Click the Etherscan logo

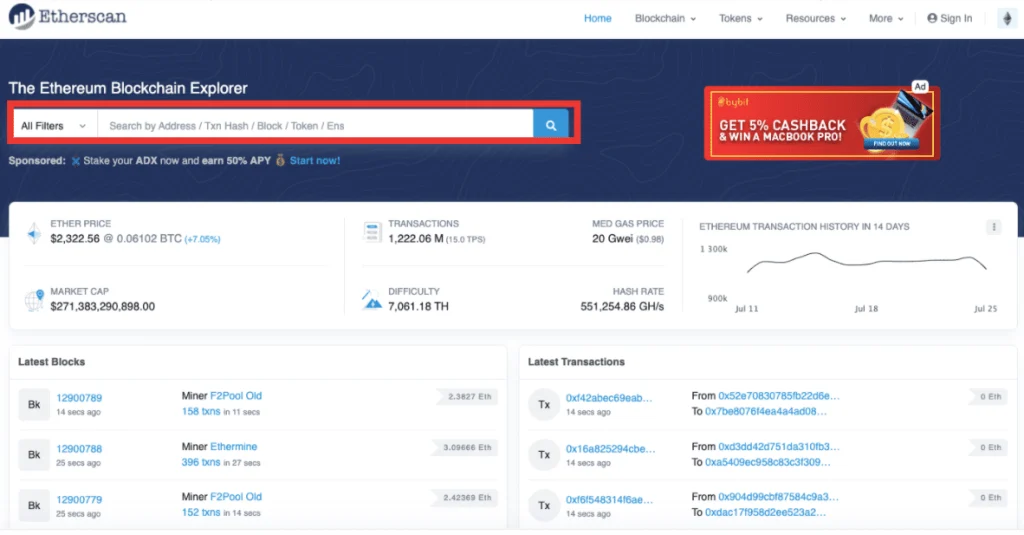(x=67, y=16)
